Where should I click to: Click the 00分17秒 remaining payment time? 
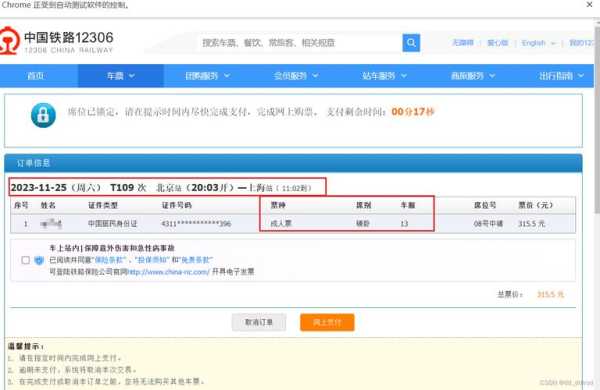(413, 112)
